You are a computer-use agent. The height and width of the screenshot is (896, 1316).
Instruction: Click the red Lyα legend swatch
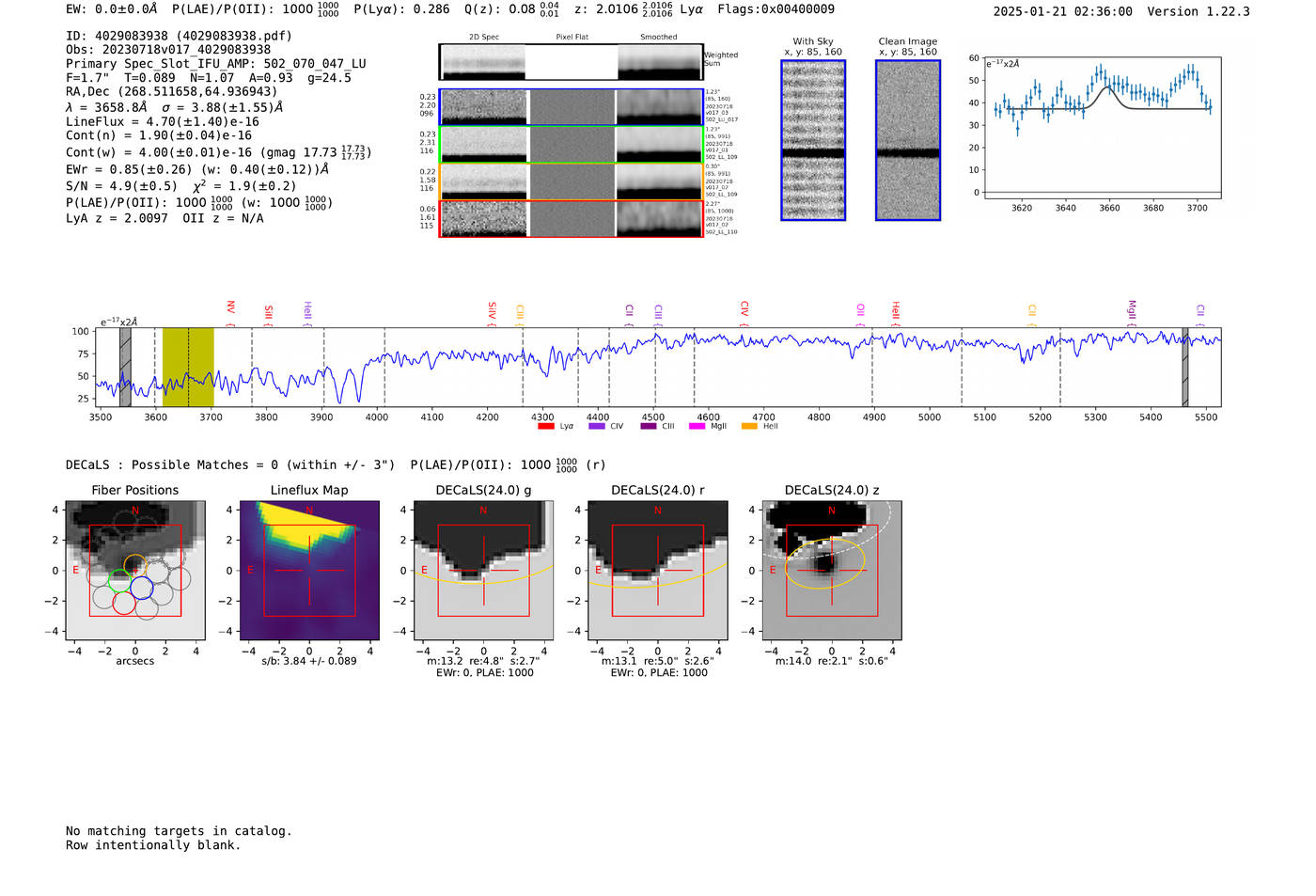pyautogui.click(x=545, y=426)
